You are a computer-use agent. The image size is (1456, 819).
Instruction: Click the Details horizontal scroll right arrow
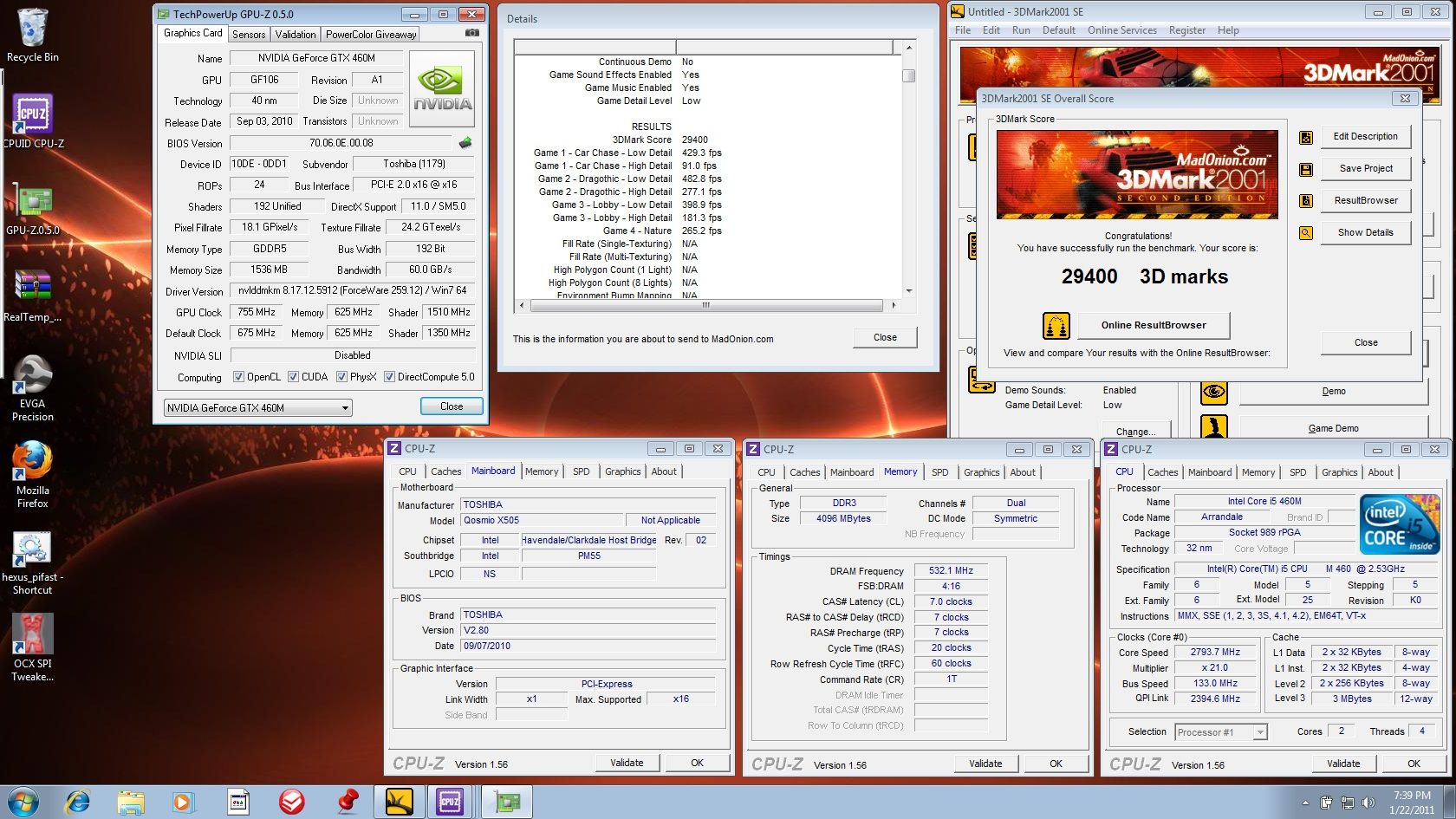click(x=894, y=305)
